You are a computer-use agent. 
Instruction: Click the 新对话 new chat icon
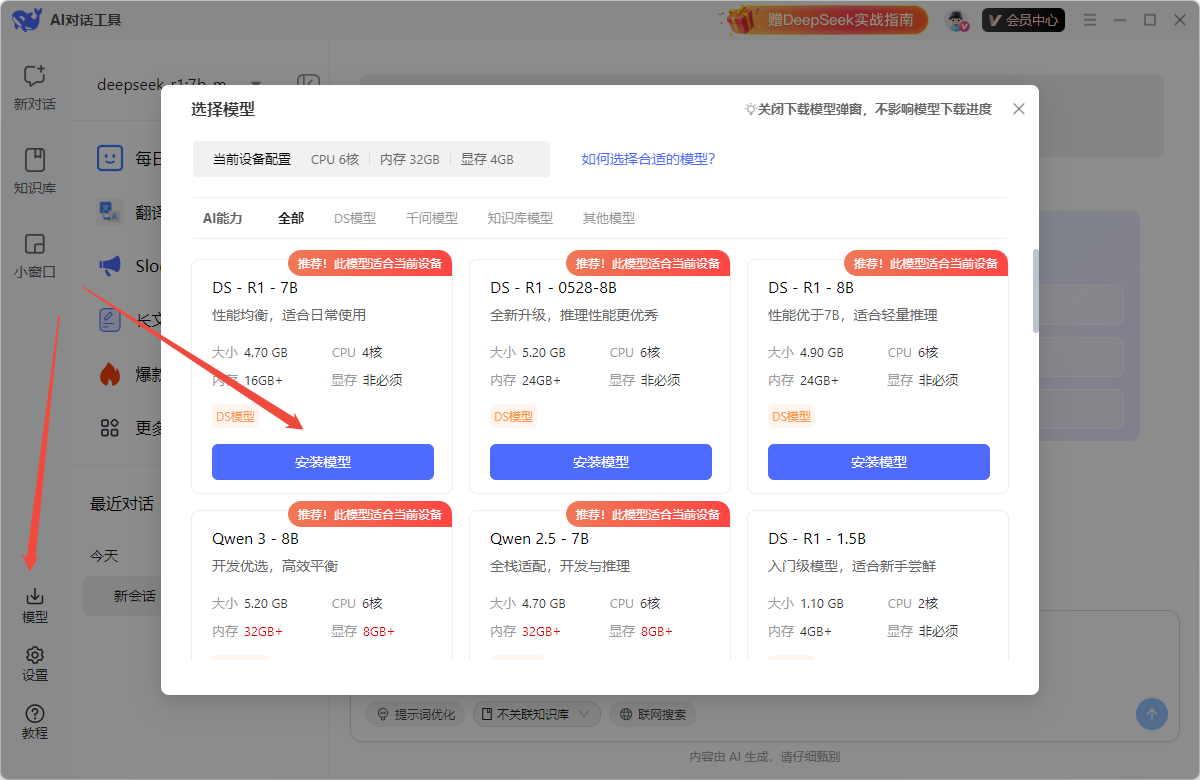[x=35, y=77]
